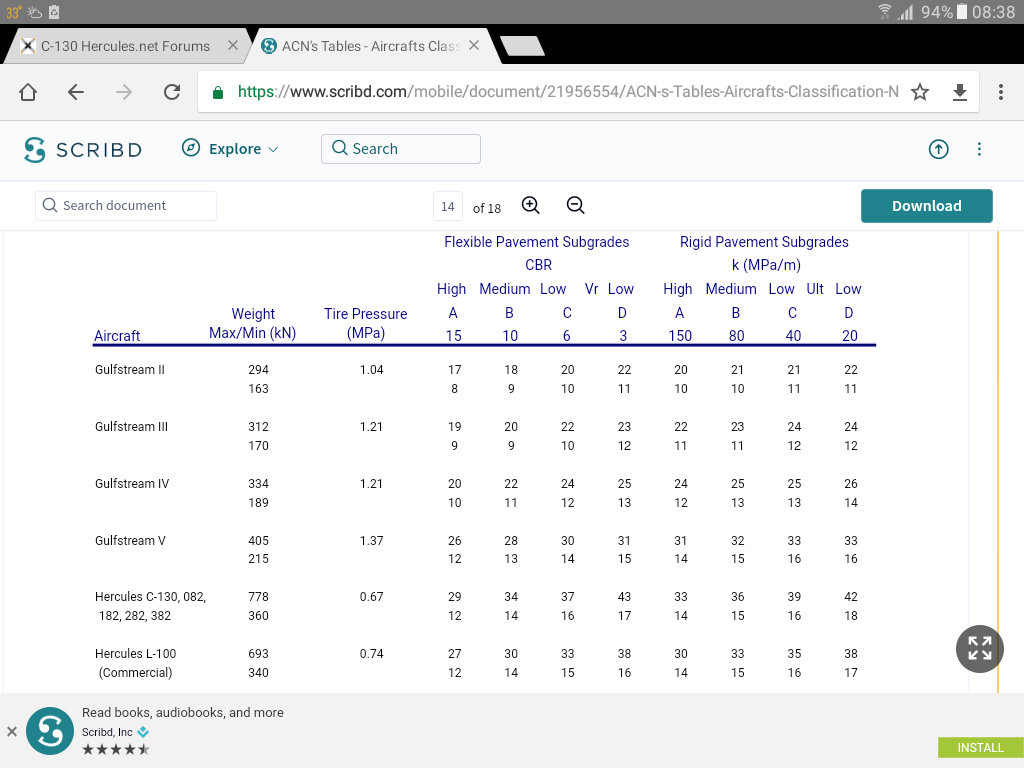Click weight value 693

(259, 654)
